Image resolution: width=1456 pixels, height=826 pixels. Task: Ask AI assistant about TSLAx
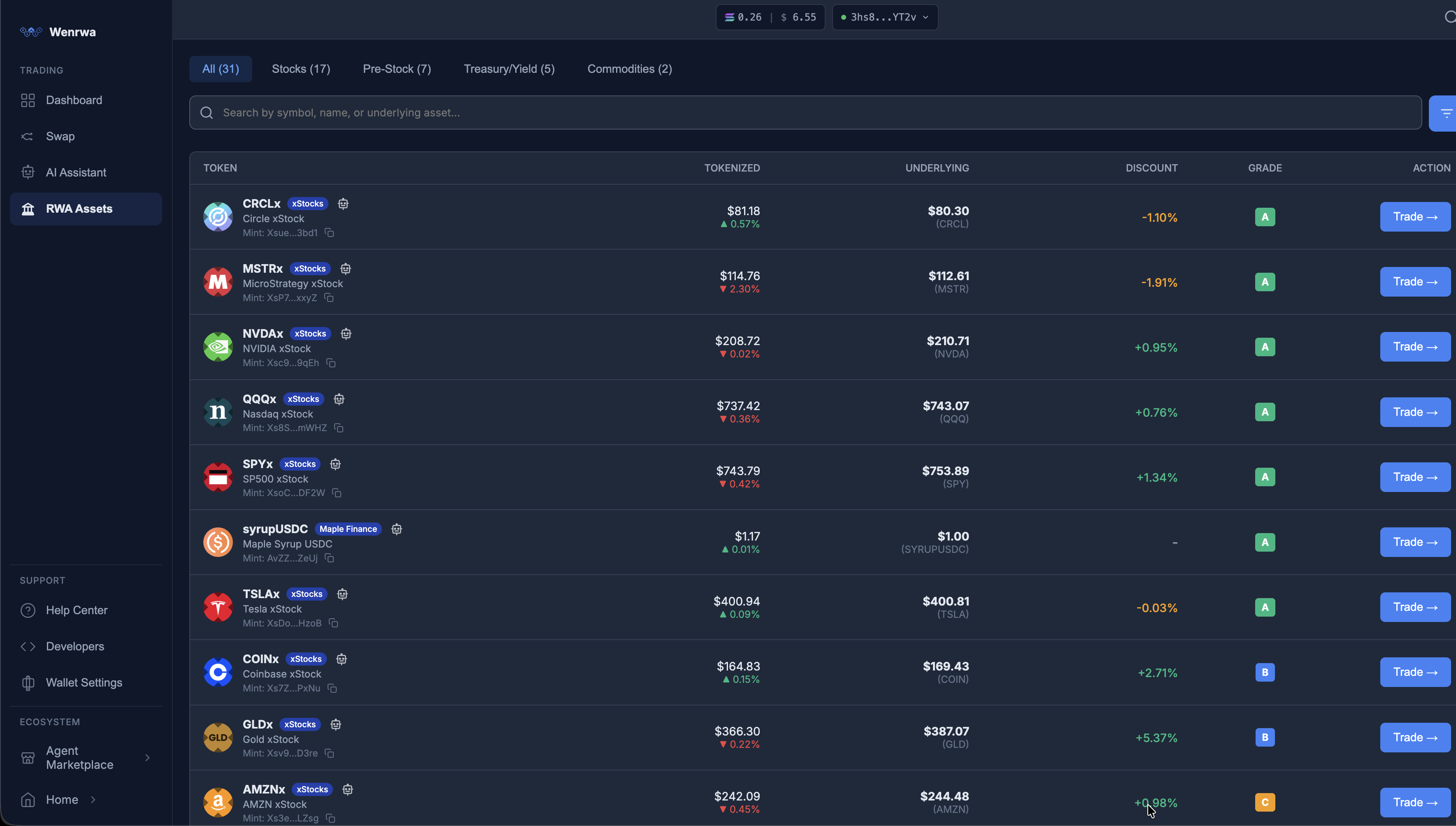pos(342,594)
